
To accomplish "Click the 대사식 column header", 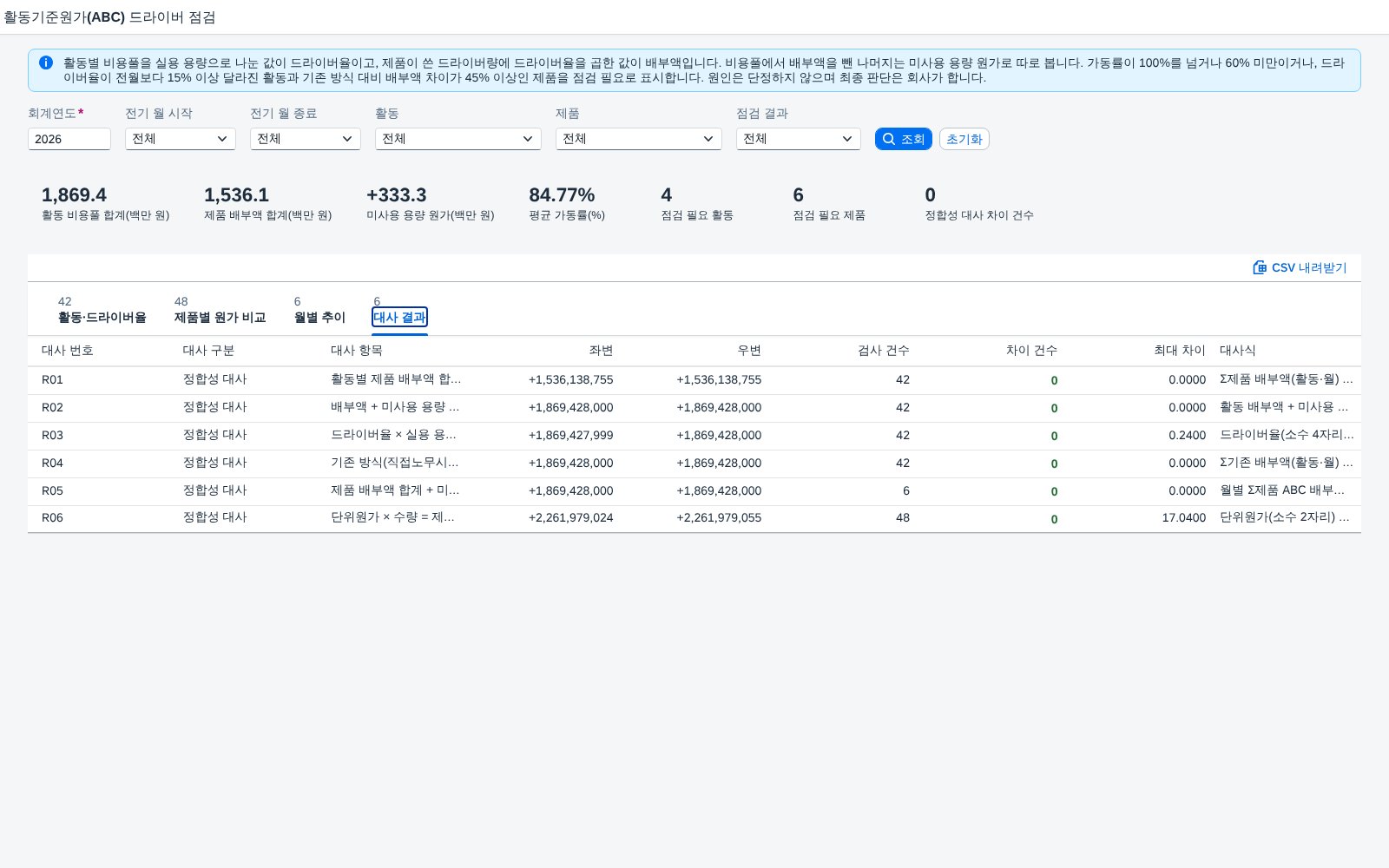I will click(x=1238, y=351).
